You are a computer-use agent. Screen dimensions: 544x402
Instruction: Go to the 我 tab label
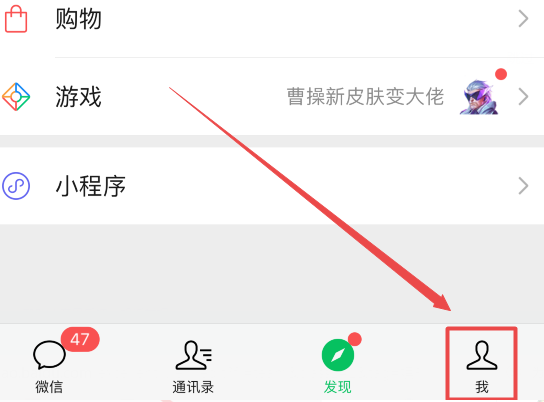tap(482, 387)
